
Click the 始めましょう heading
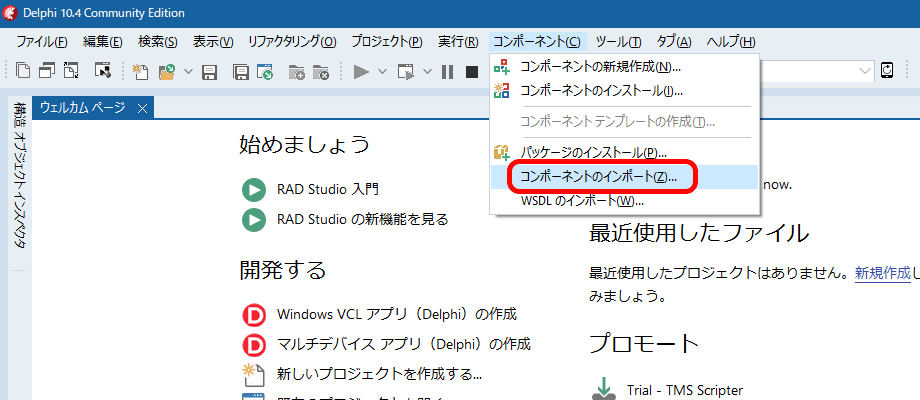coord(305,144)
